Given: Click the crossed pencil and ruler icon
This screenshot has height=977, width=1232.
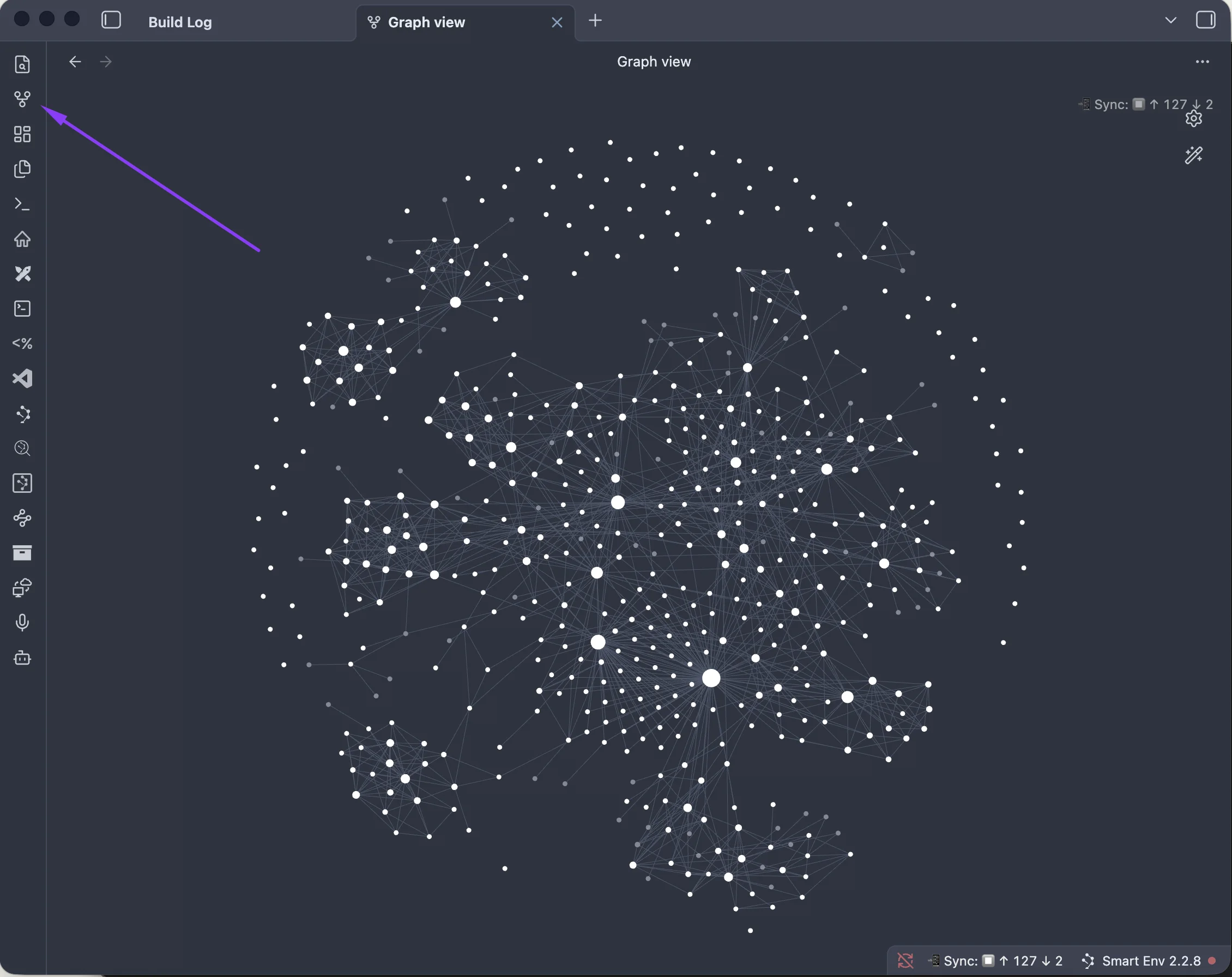Looking at the screenshot, I should pos(22,274).
